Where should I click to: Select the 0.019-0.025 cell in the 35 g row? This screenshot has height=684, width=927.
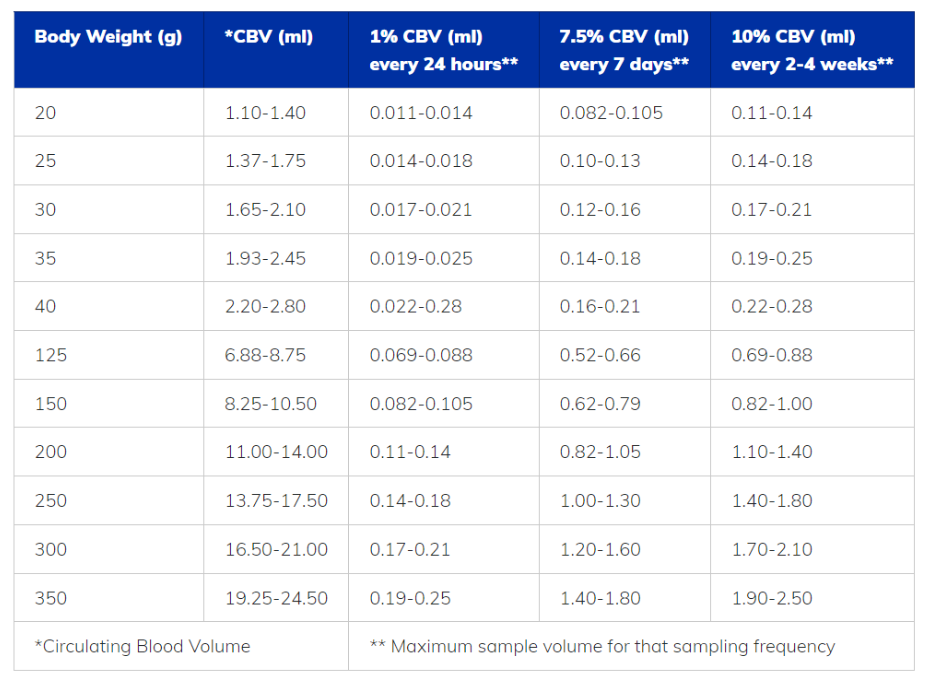(x=421, y=258)
